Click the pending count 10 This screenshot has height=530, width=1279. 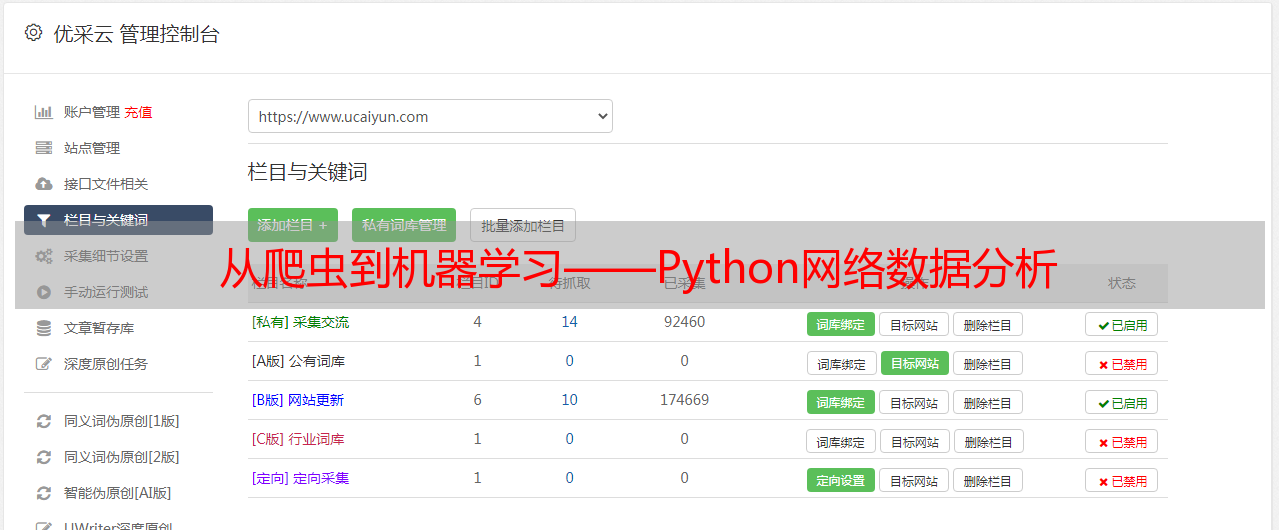570,400
